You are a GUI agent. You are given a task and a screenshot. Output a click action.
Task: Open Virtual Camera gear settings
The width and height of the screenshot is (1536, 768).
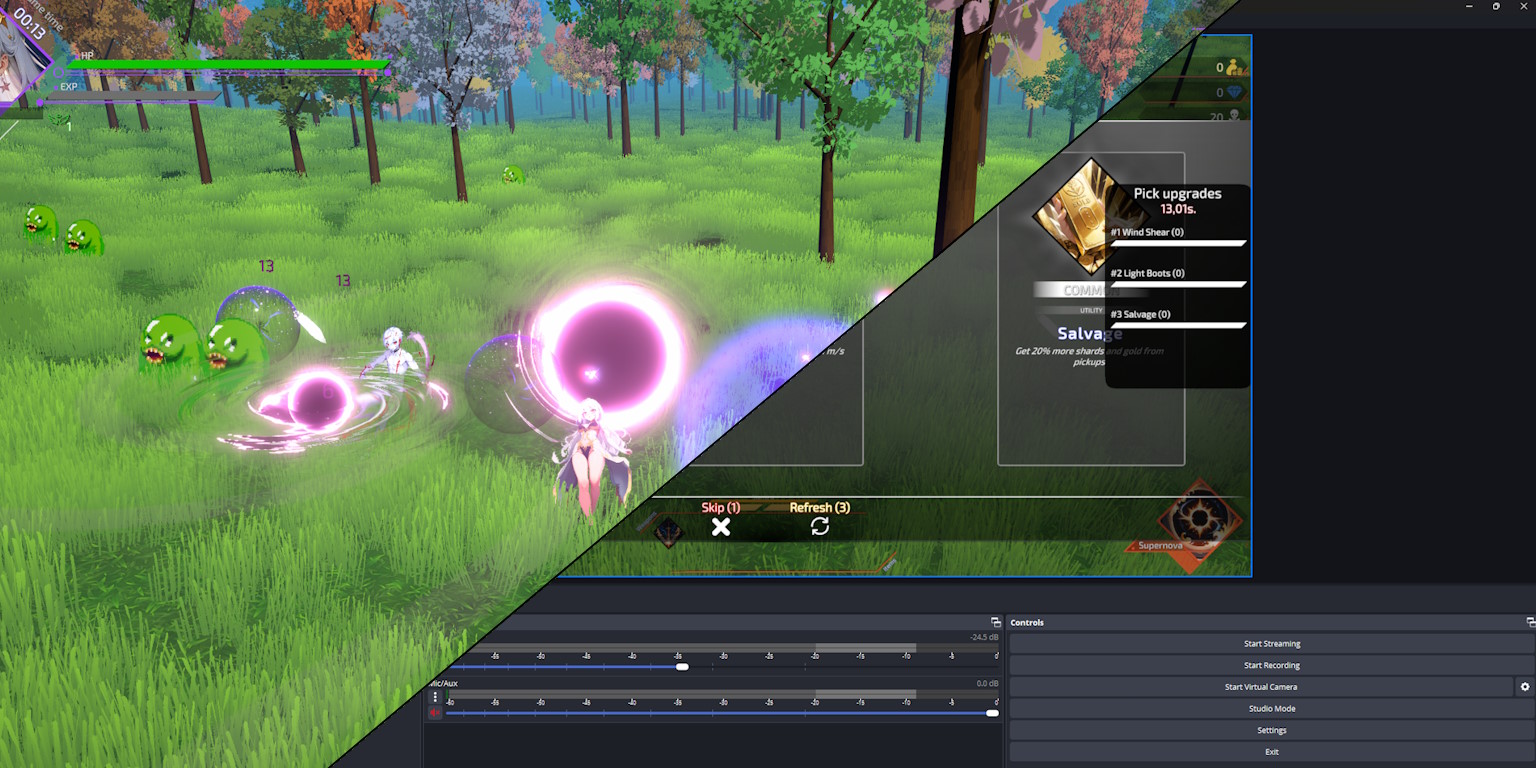tap(1524, 687)
